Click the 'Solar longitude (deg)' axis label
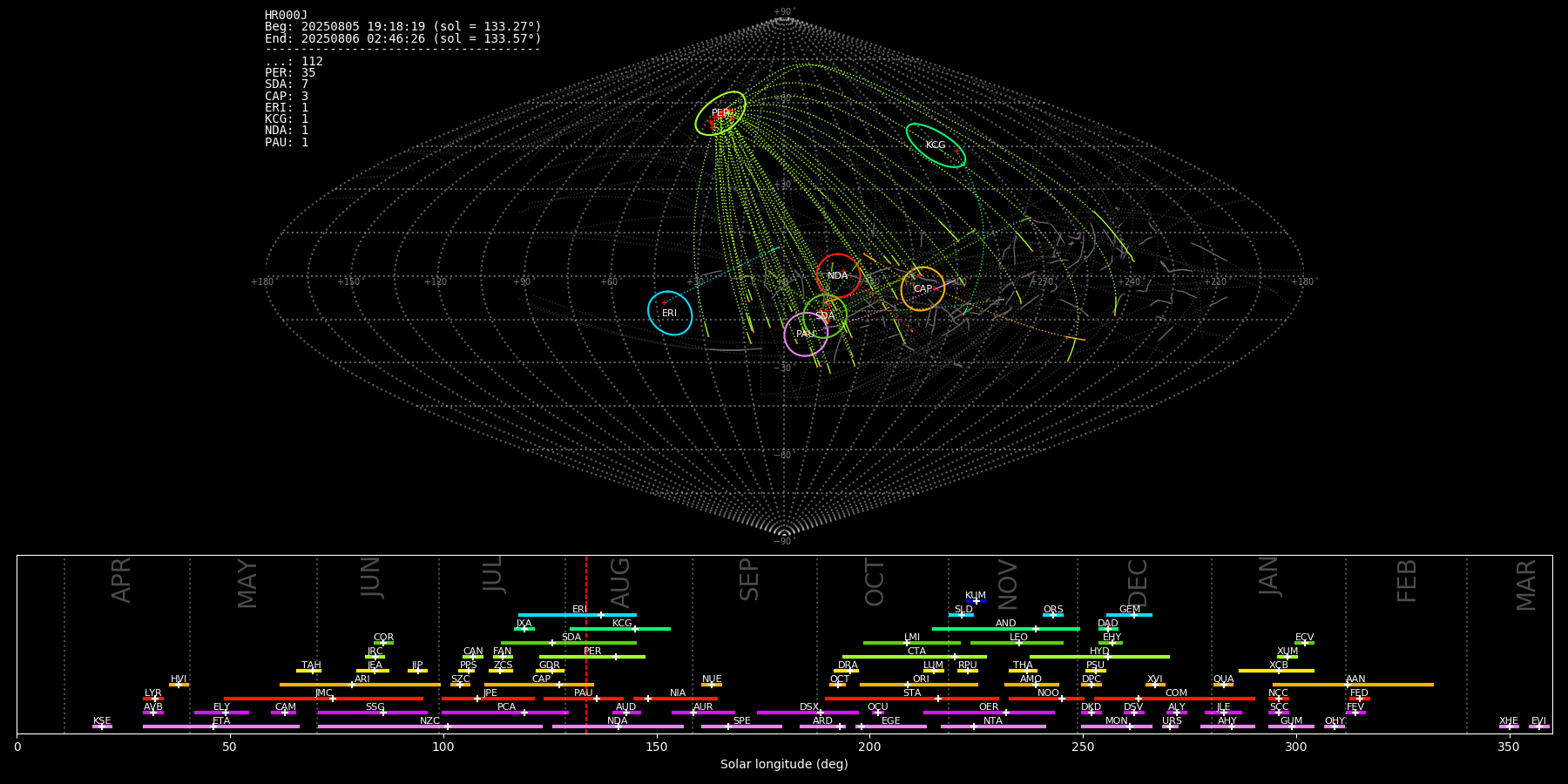The height and width of the screenshot is (784, 1568). click(x=784, y=764)
